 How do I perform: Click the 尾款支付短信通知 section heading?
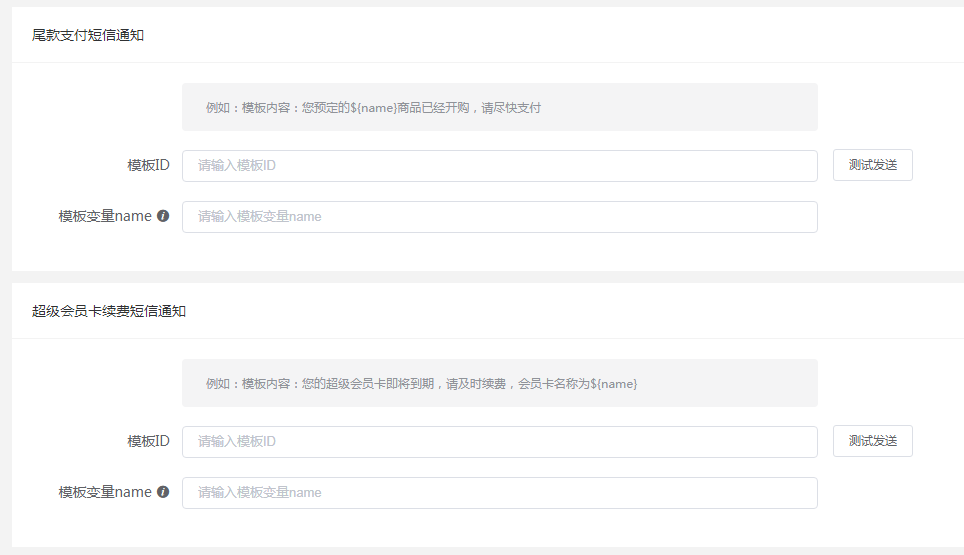pos(88,35)
